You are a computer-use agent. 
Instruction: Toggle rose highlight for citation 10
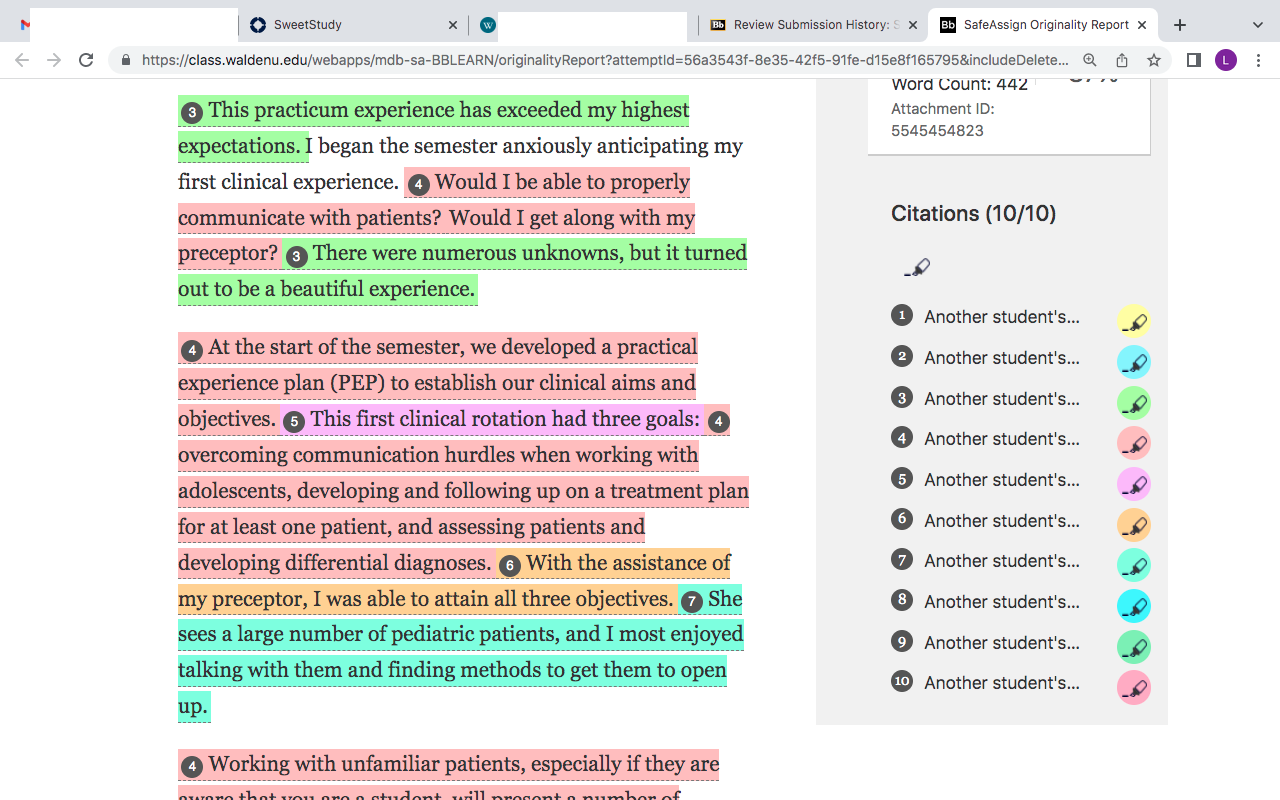pyautogui.click(x=1134, y=687)
